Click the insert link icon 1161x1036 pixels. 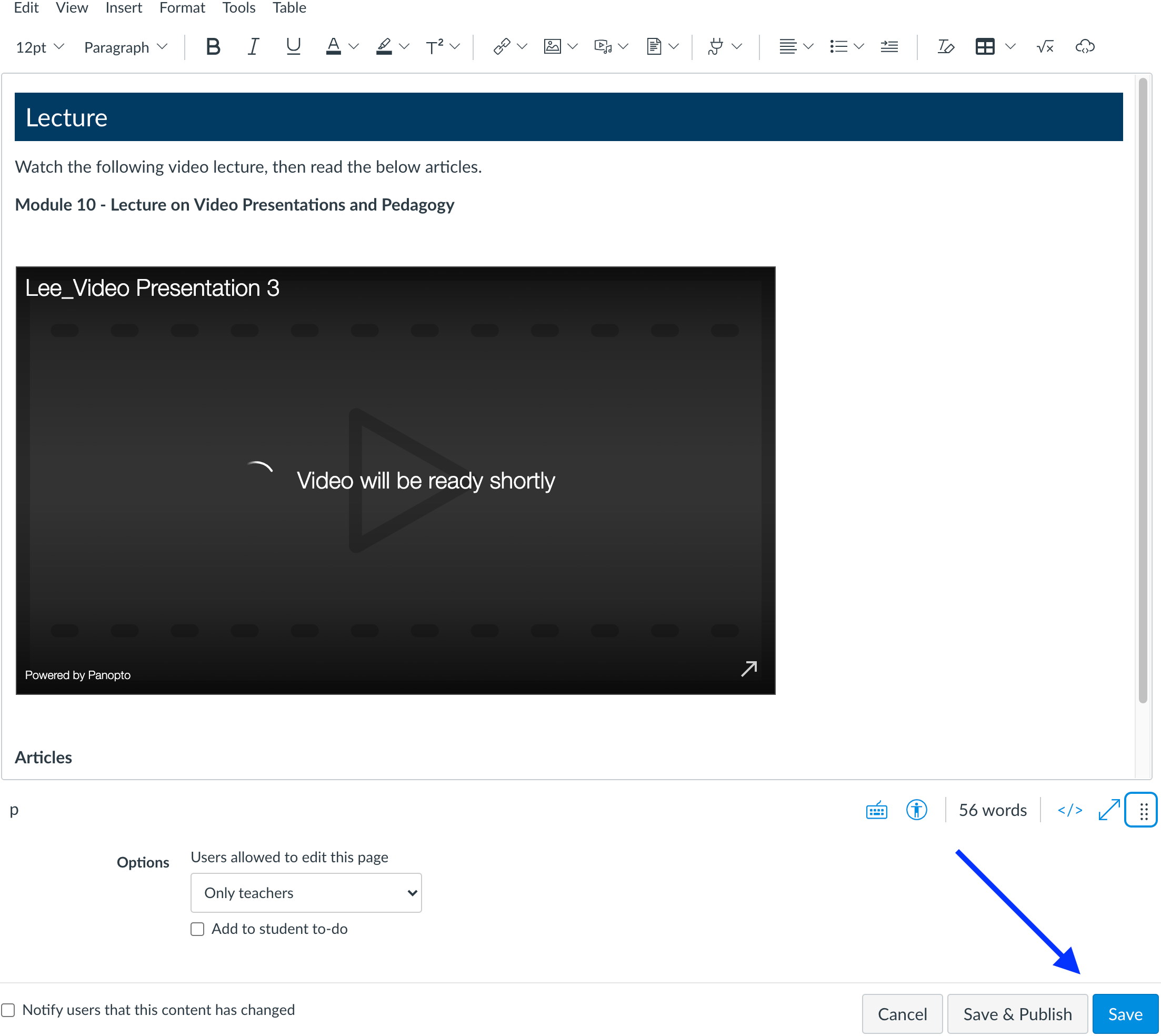tap(502, 47)
